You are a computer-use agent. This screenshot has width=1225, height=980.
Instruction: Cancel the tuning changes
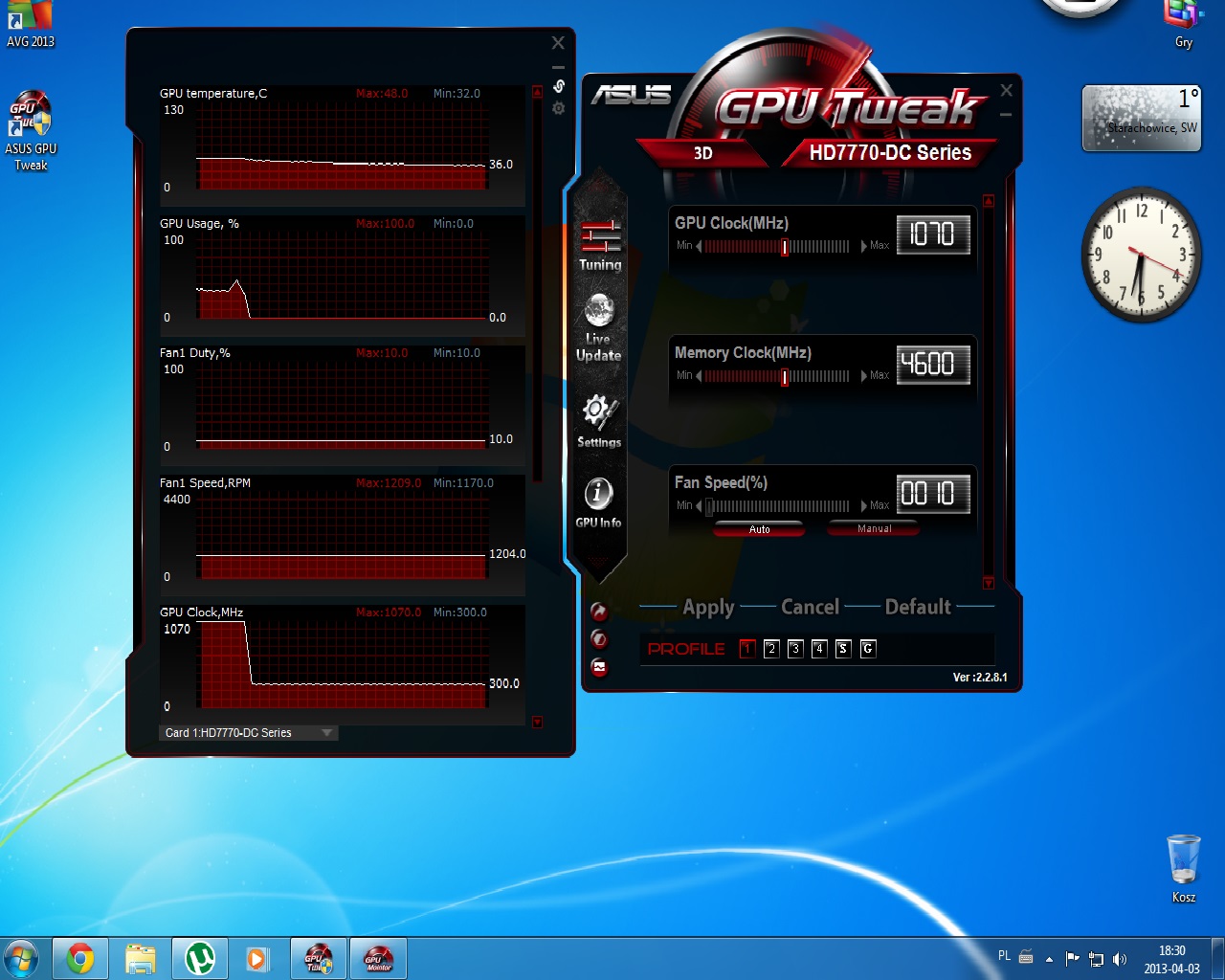click(810, 607)
